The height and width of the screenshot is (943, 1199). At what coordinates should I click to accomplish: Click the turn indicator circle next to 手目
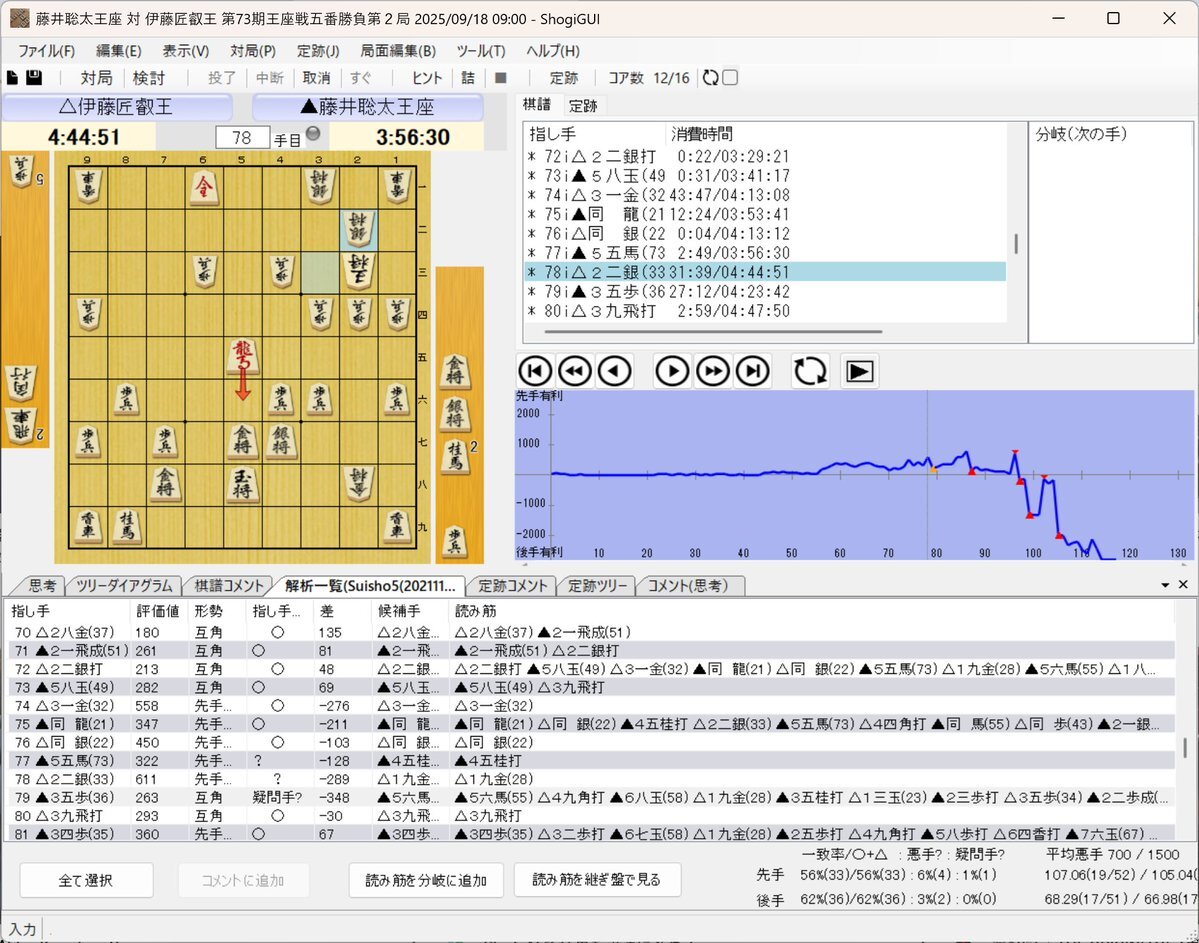313,132
